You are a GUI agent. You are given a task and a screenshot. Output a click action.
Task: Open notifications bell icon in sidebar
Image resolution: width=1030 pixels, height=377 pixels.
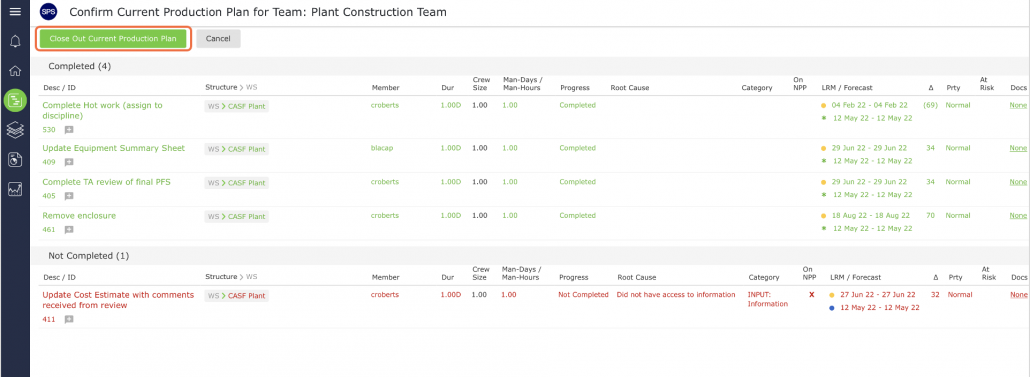tap(14, 42)
